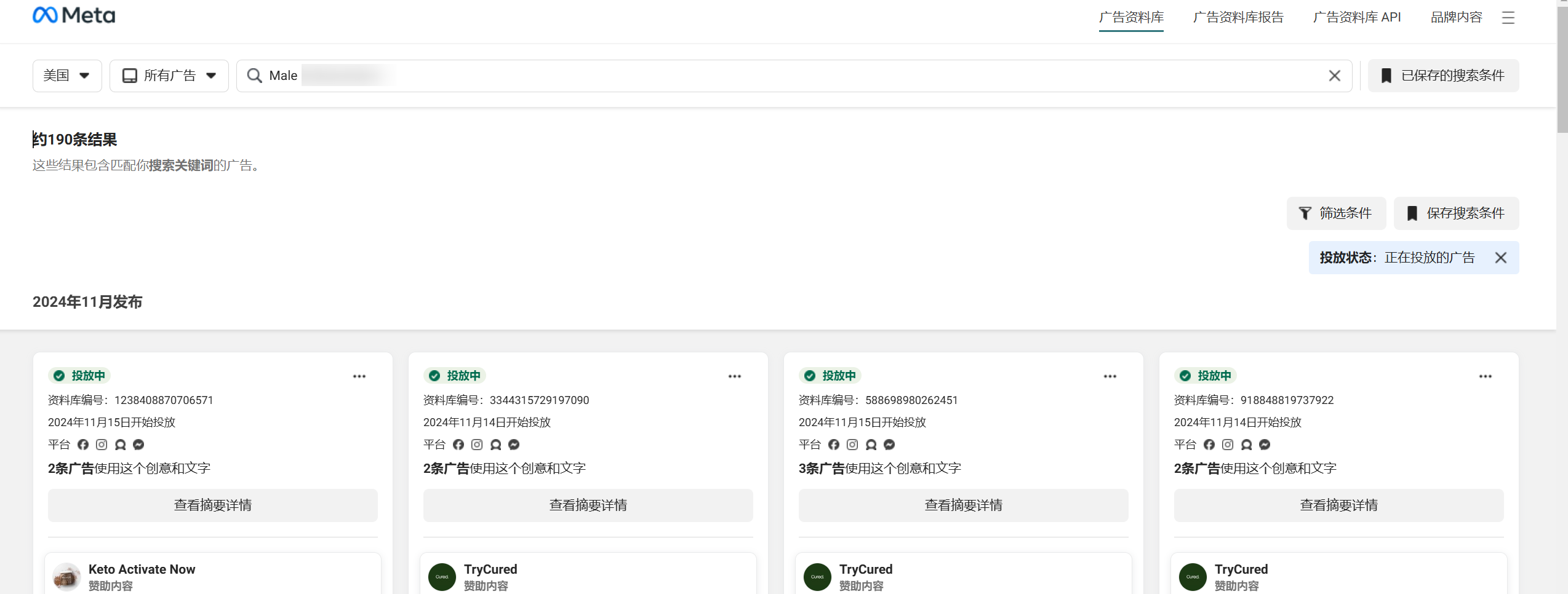Screen dimensions: 1568x594
Task: Open three-dots menu on Keto Activate Now card
Action: pos(359,376)
